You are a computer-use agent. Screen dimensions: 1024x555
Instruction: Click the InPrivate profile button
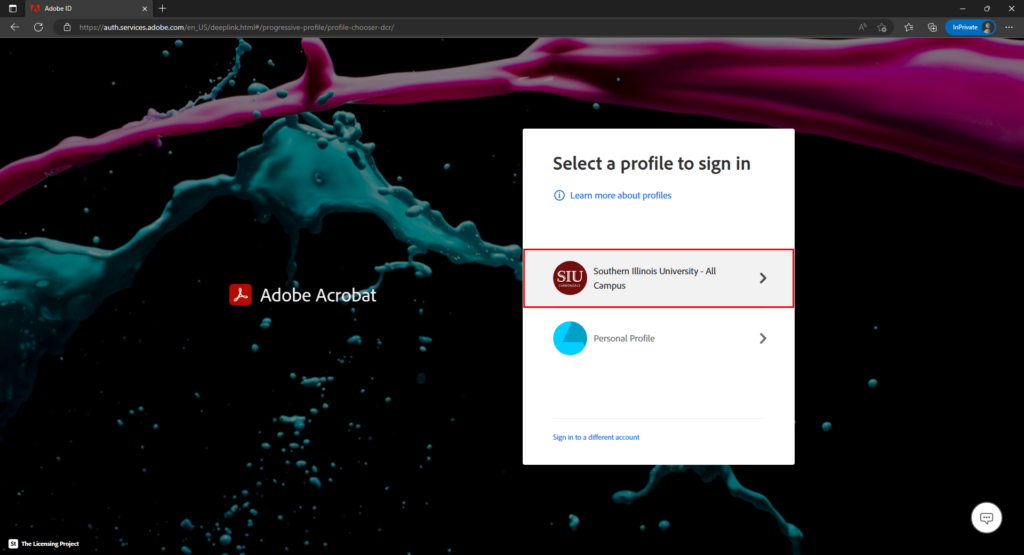(970, 27)
